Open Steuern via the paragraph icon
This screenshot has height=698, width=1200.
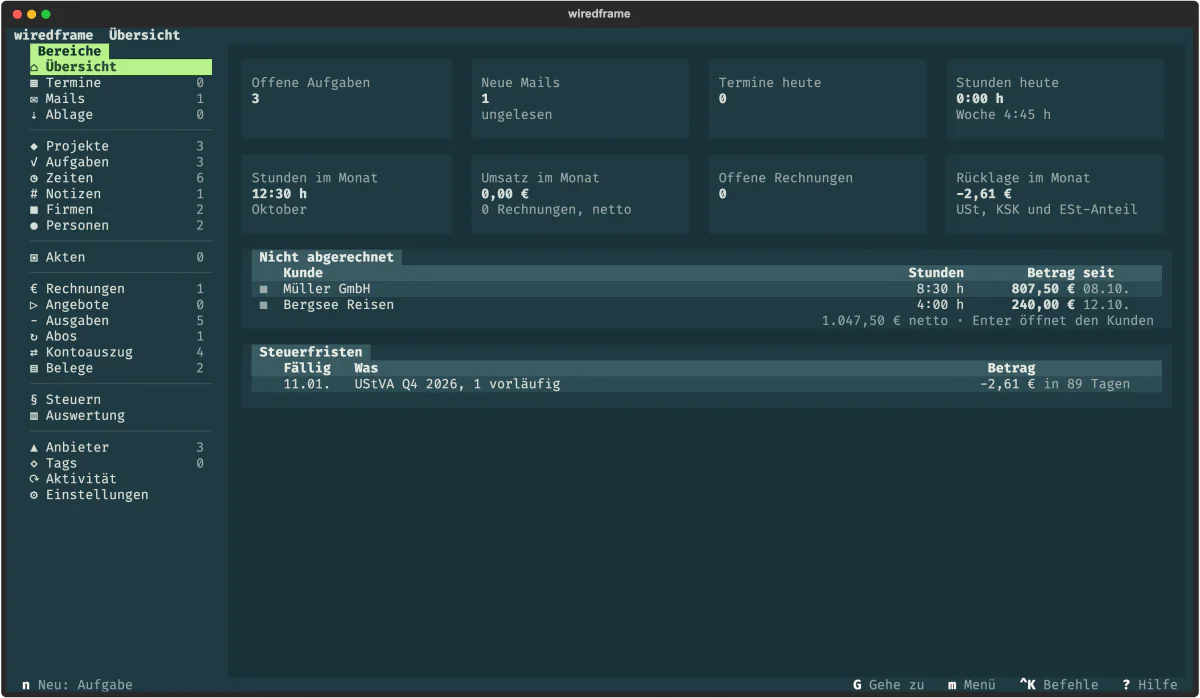pyautogui.click(x=34, y=400)
